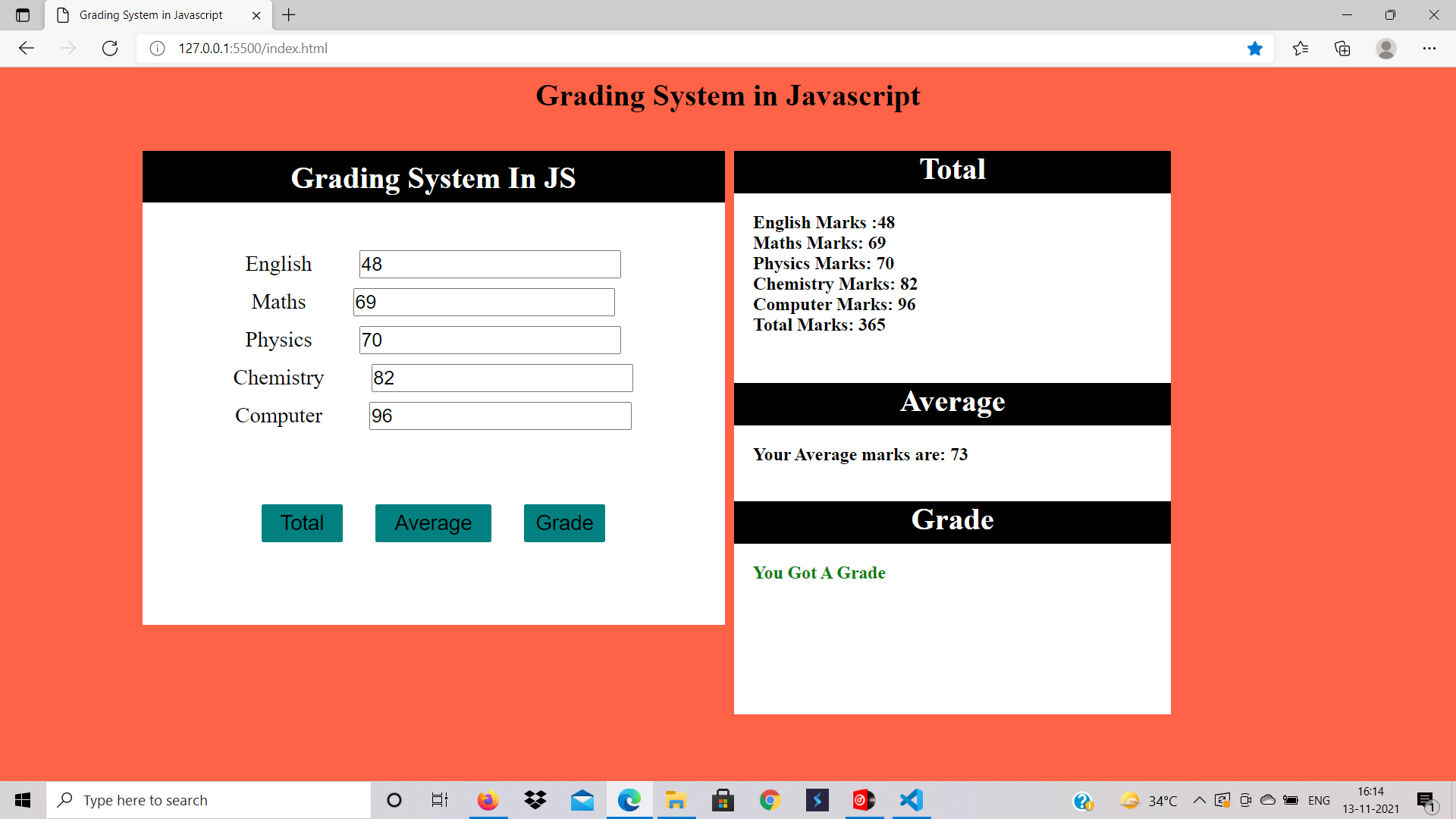Click the back navigation arrow
The width and height of the screenshot is (1456, 819).
coord(26,48)
